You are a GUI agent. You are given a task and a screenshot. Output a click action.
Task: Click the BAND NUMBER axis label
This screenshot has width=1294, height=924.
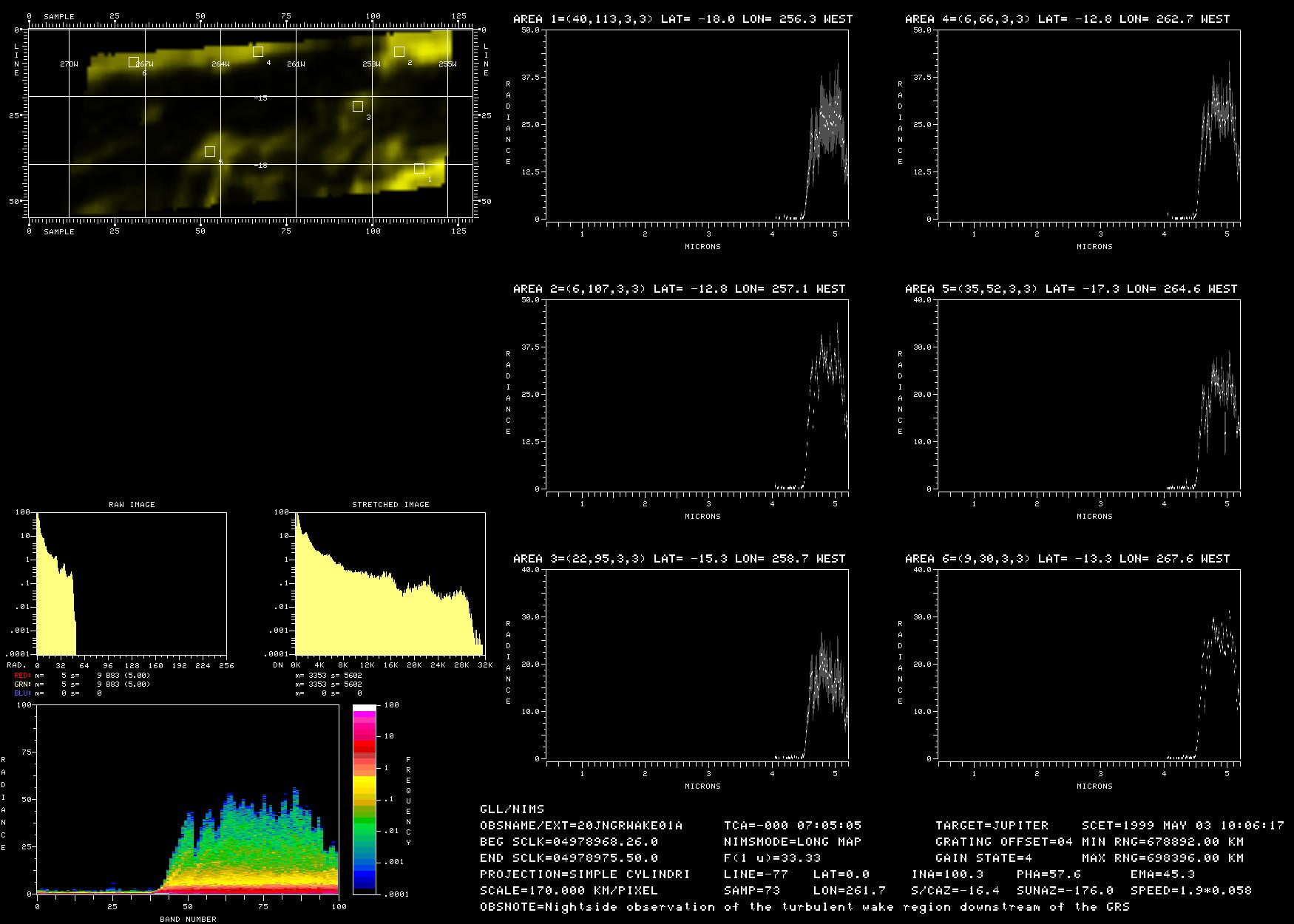(x=188, y=919)
